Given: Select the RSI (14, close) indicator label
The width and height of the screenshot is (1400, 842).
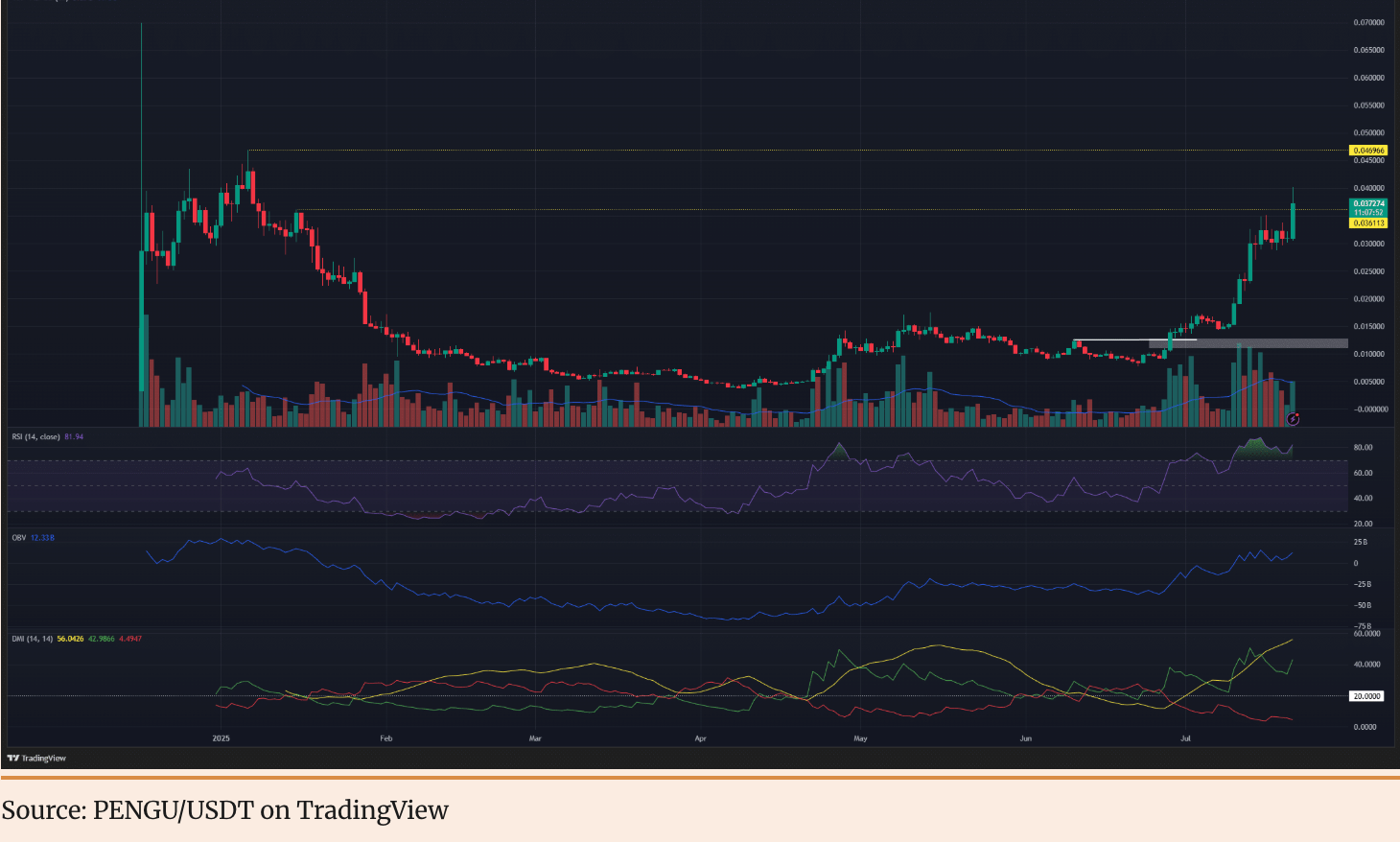Looking at the screenshot, I should [x=36, y=437].
